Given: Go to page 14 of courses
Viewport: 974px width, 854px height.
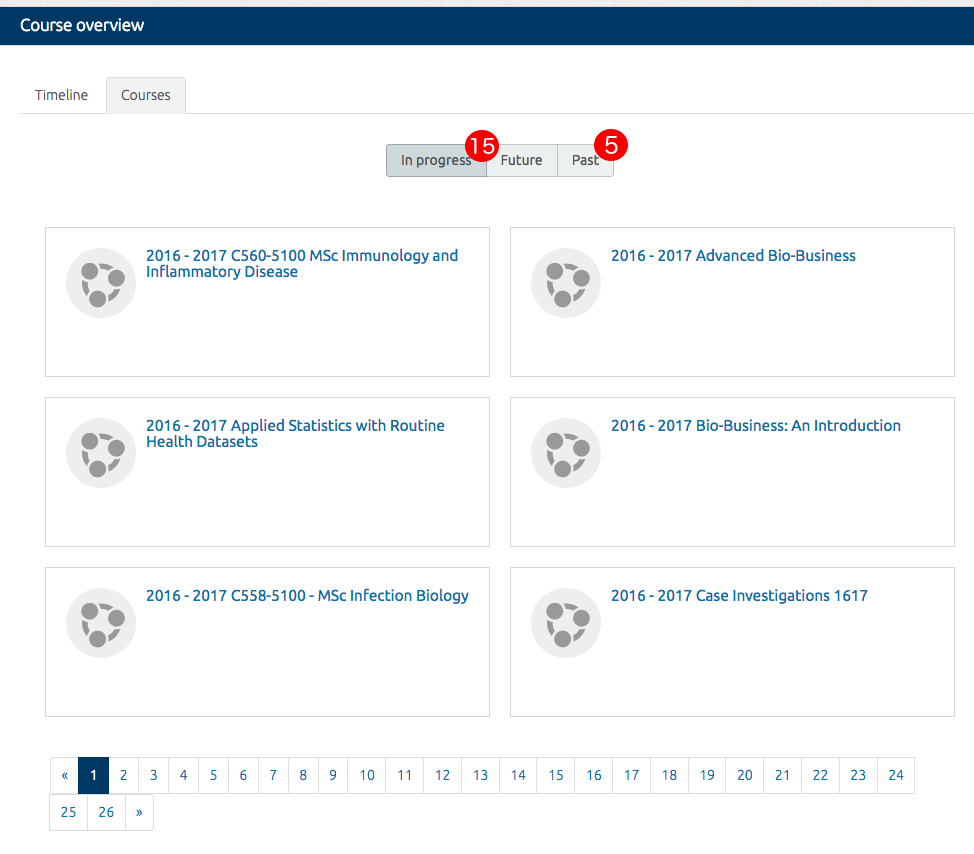Looking at the screenshot, I should 518,775.
